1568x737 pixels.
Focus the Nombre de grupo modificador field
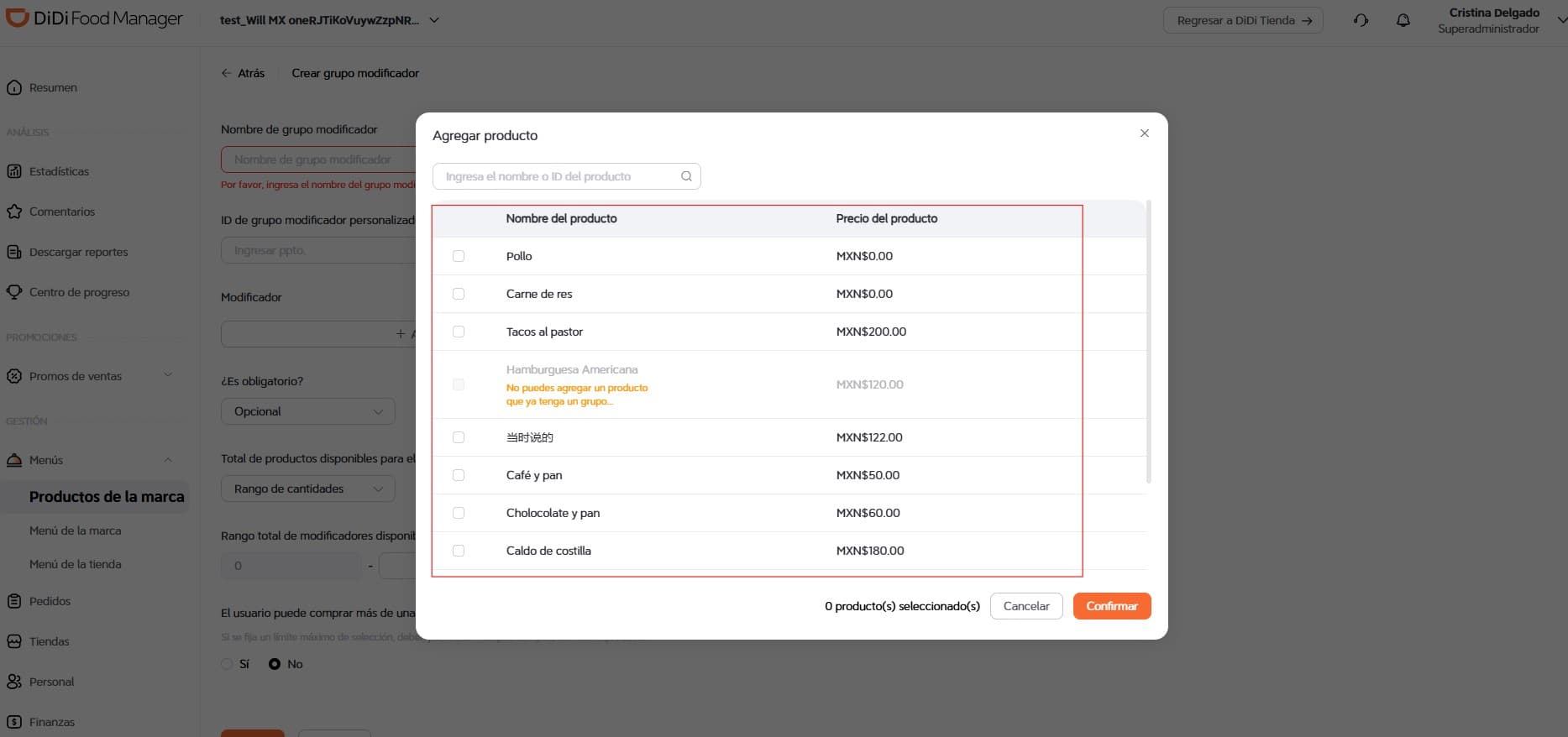pos(319,159)
